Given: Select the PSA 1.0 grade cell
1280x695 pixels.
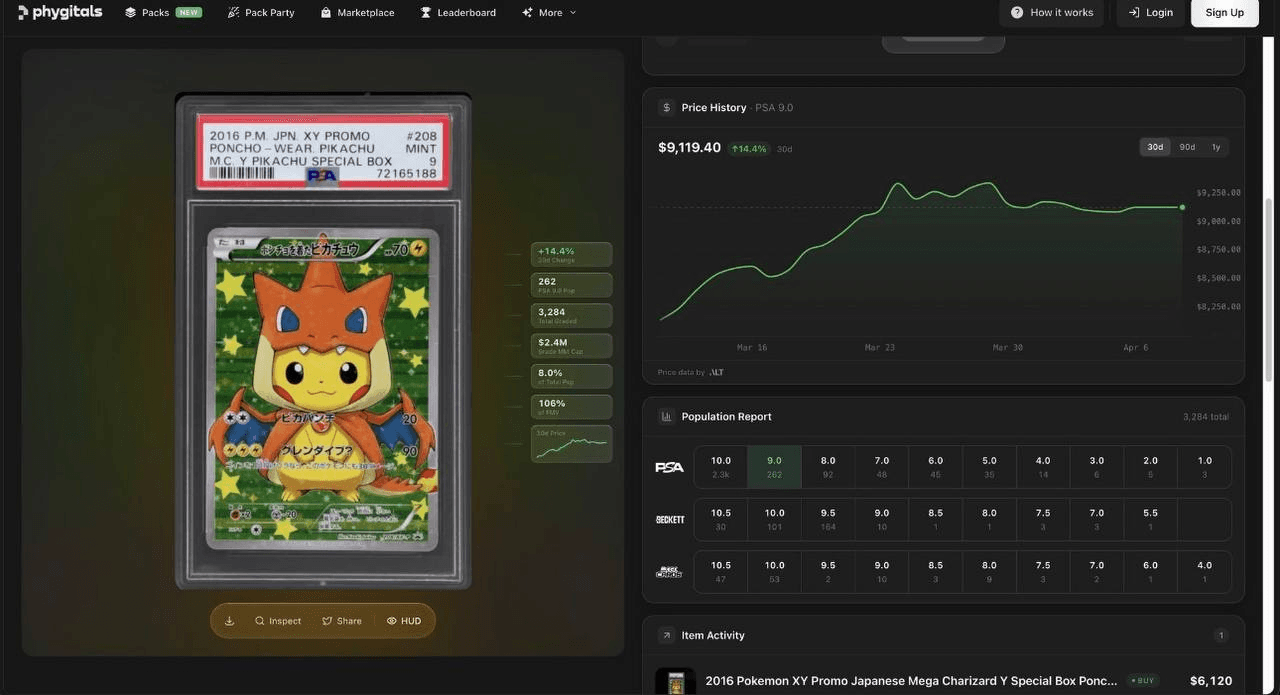Looking at the screenshot, I should (1204, 467).
